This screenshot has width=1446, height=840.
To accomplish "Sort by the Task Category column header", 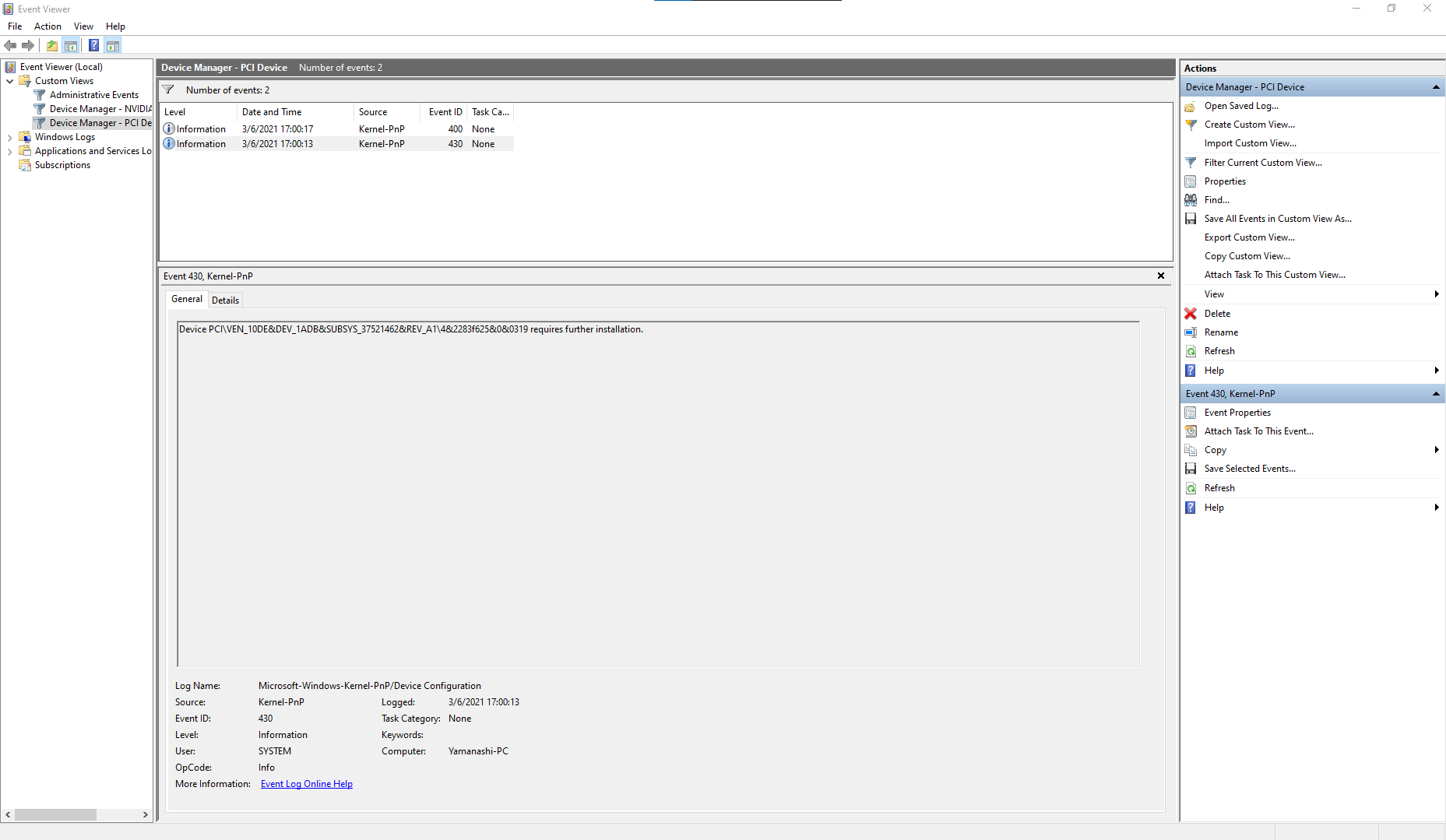I will coord(491,112).
